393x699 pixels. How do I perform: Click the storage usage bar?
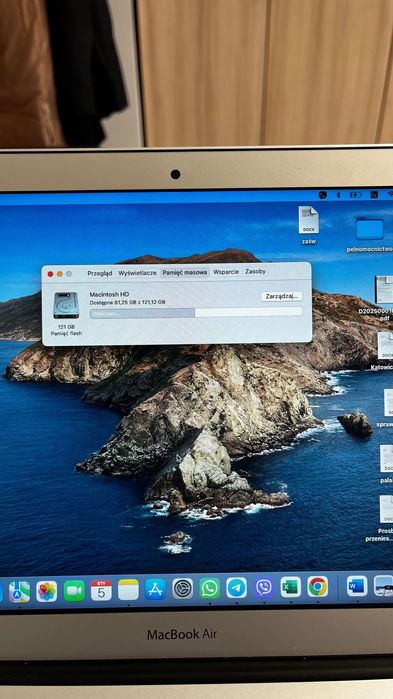click(x=196, y=312)
